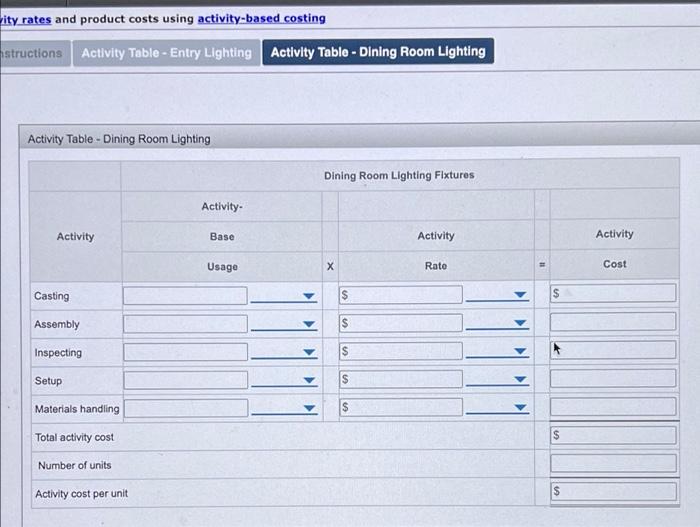Click Assembly activity-base usage input field

(x=185, y=324)
